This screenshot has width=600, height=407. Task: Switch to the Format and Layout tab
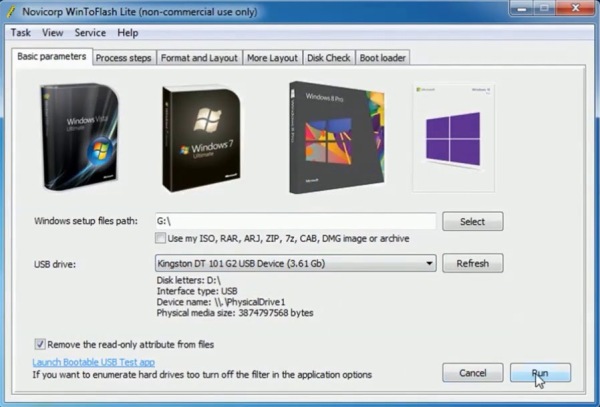coord(199,58)
